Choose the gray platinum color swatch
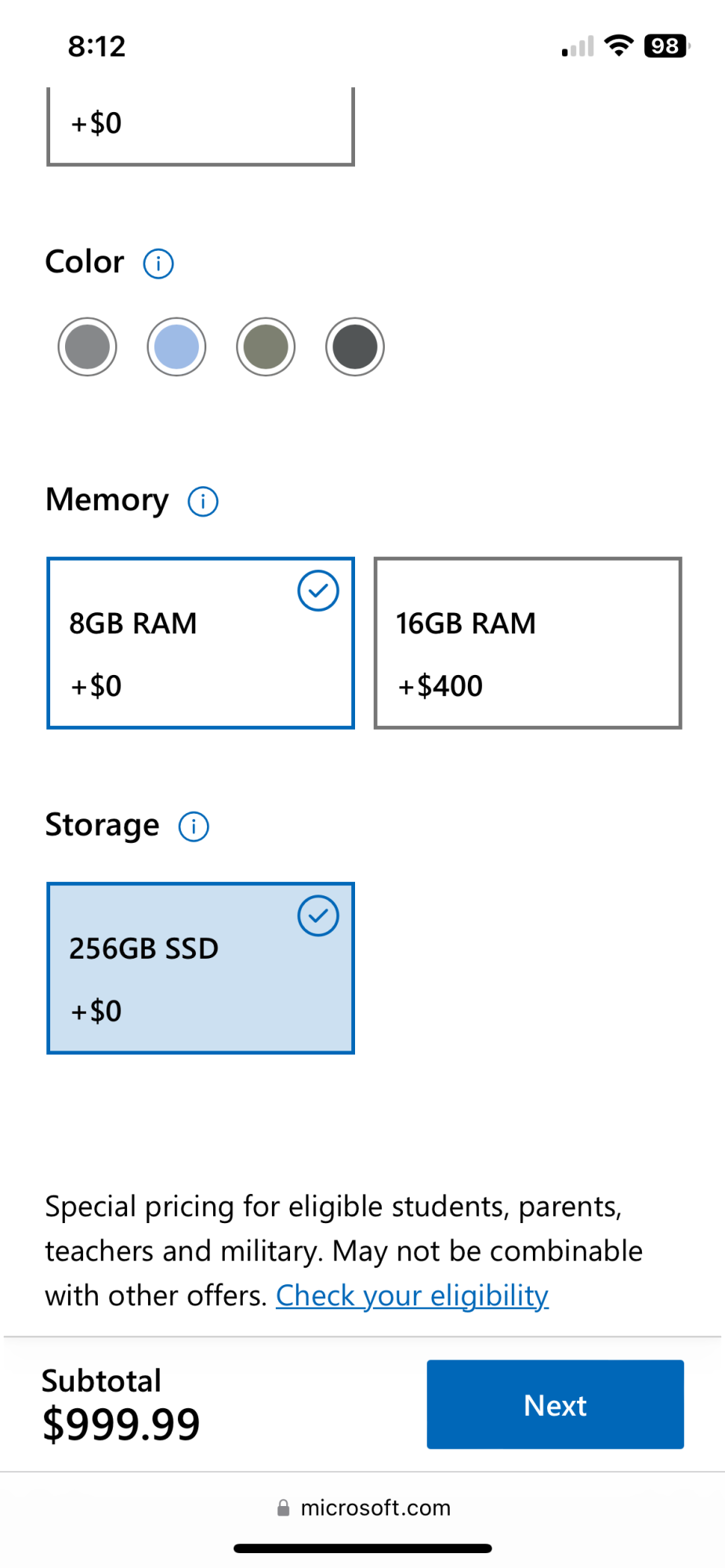Screen dimensions: 725x1568 pyautogui.click(x=87, y=347)
